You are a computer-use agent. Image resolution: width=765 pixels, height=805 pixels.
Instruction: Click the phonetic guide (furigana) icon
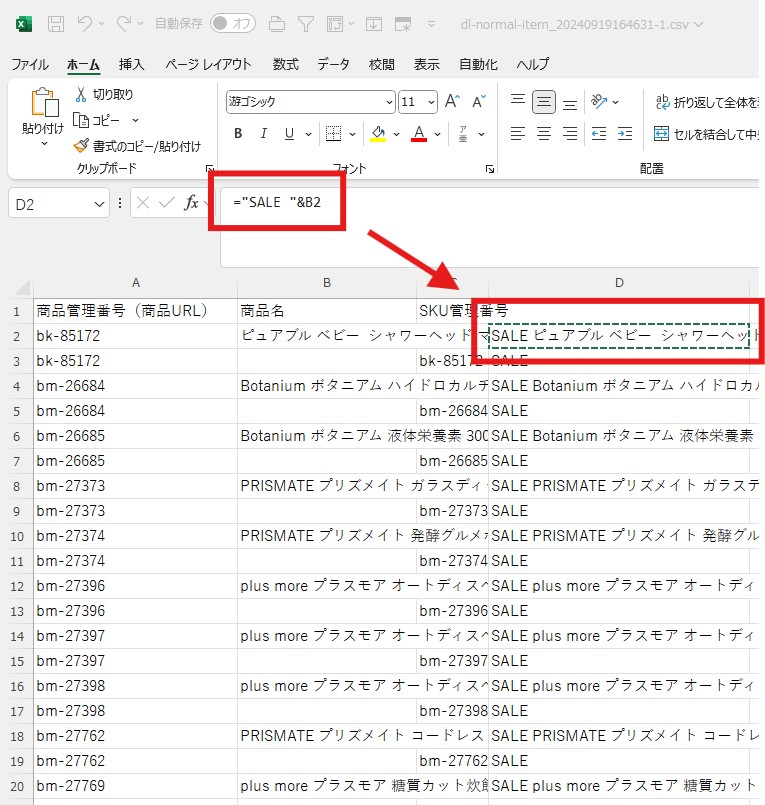463,133
